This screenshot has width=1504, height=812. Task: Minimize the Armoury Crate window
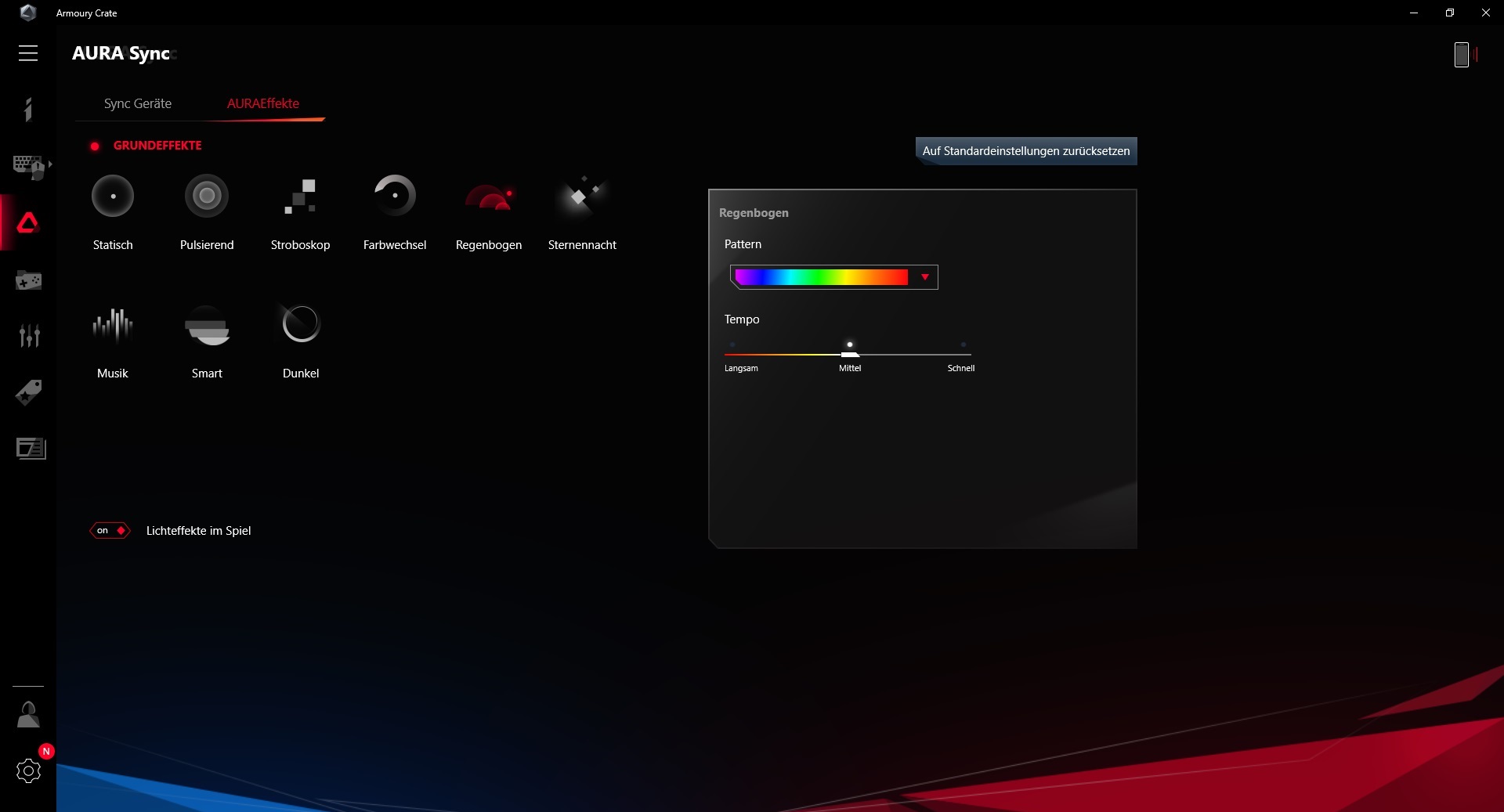(1414, 13)
